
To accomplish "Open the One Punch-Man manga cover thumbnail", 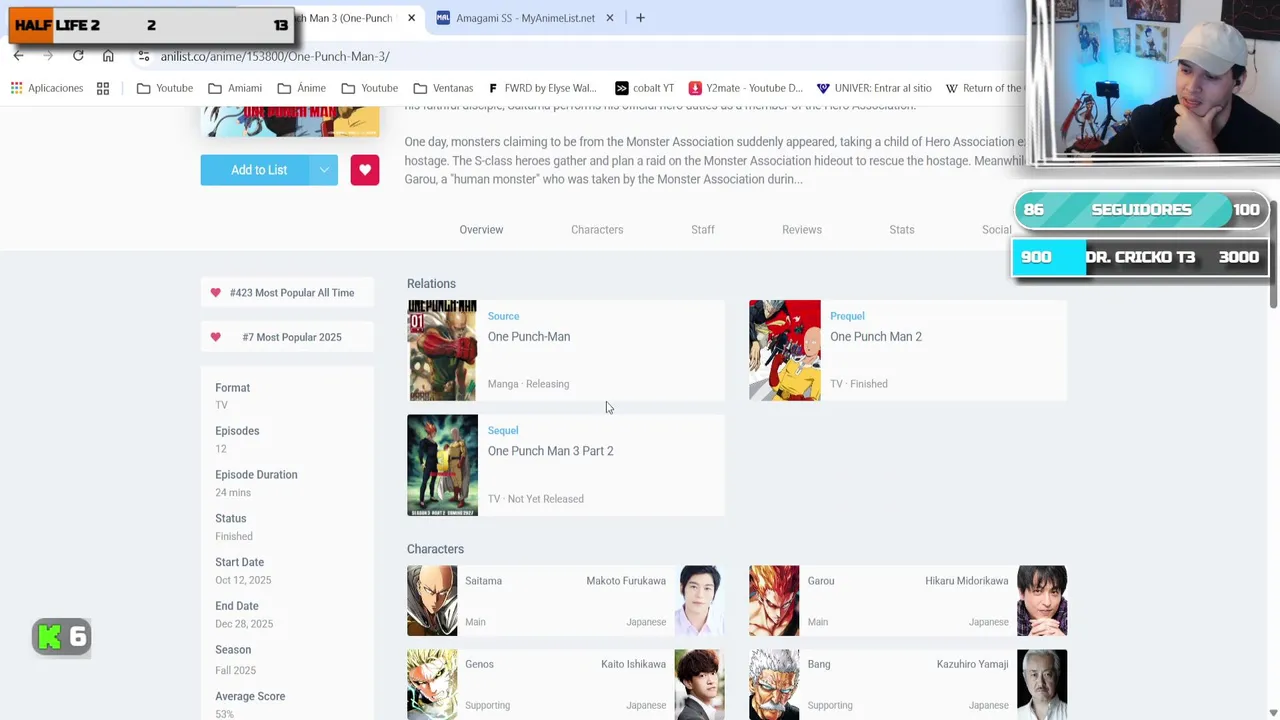I will (x=442, y=351).
